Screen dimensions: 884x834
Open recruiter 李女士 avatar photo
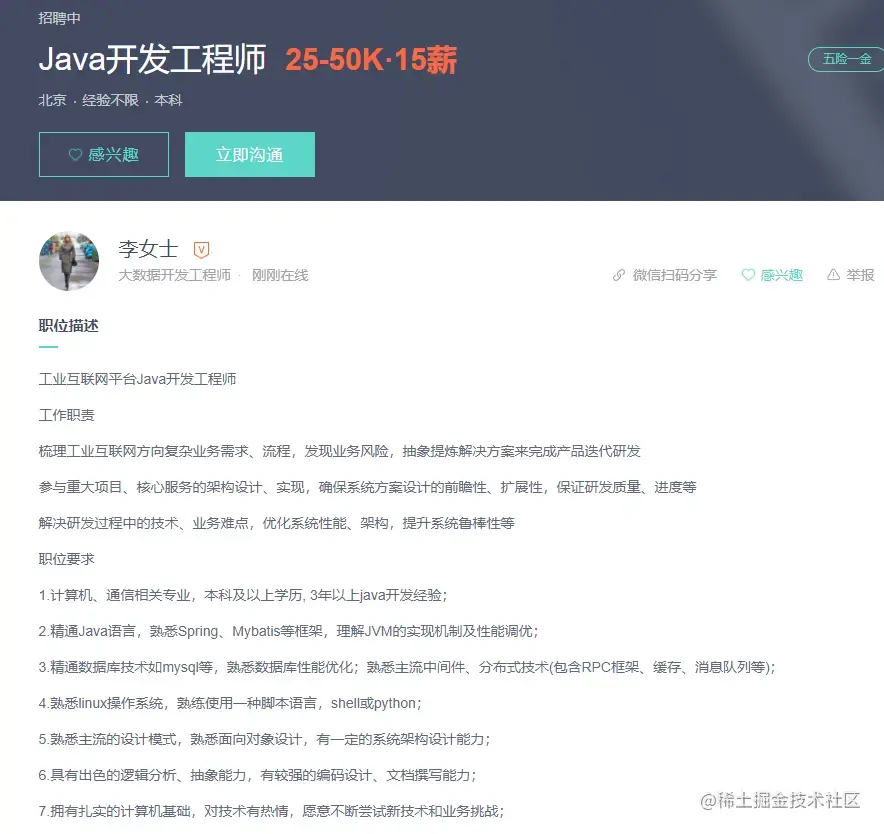coord(69,261)
